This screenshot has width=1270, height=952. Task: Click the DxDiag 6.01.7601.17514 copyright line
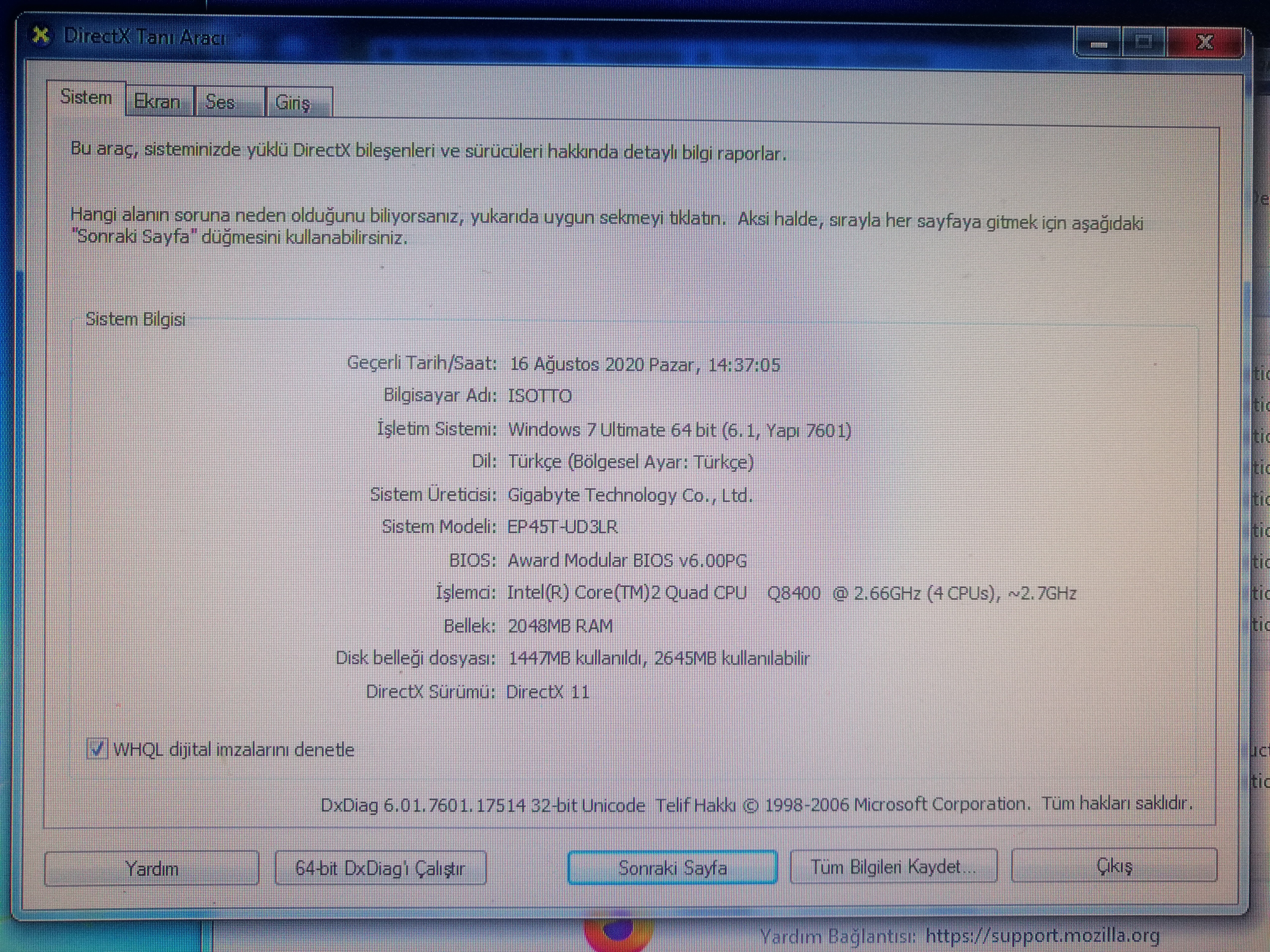[x=757, y=804]
